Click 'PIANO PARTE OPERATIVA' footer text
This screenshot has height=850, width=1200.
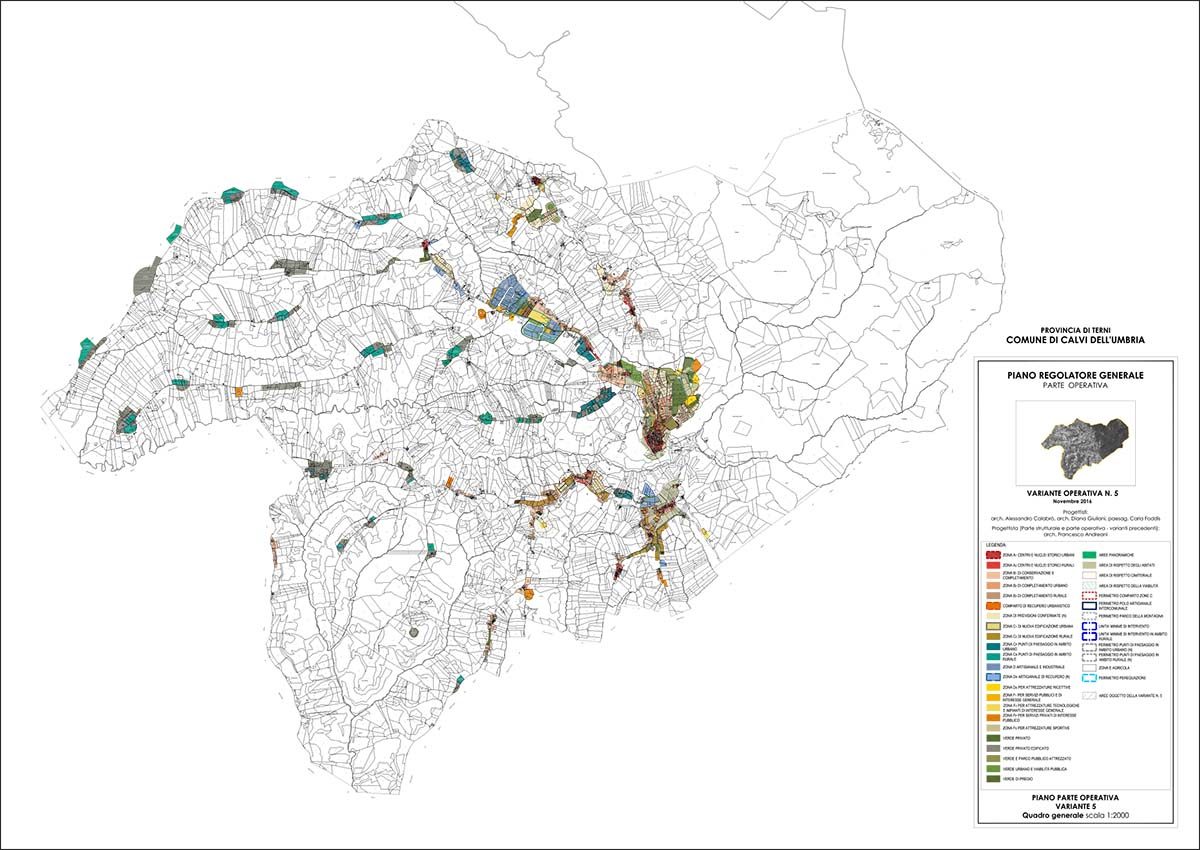click(x=1076, y=797)
